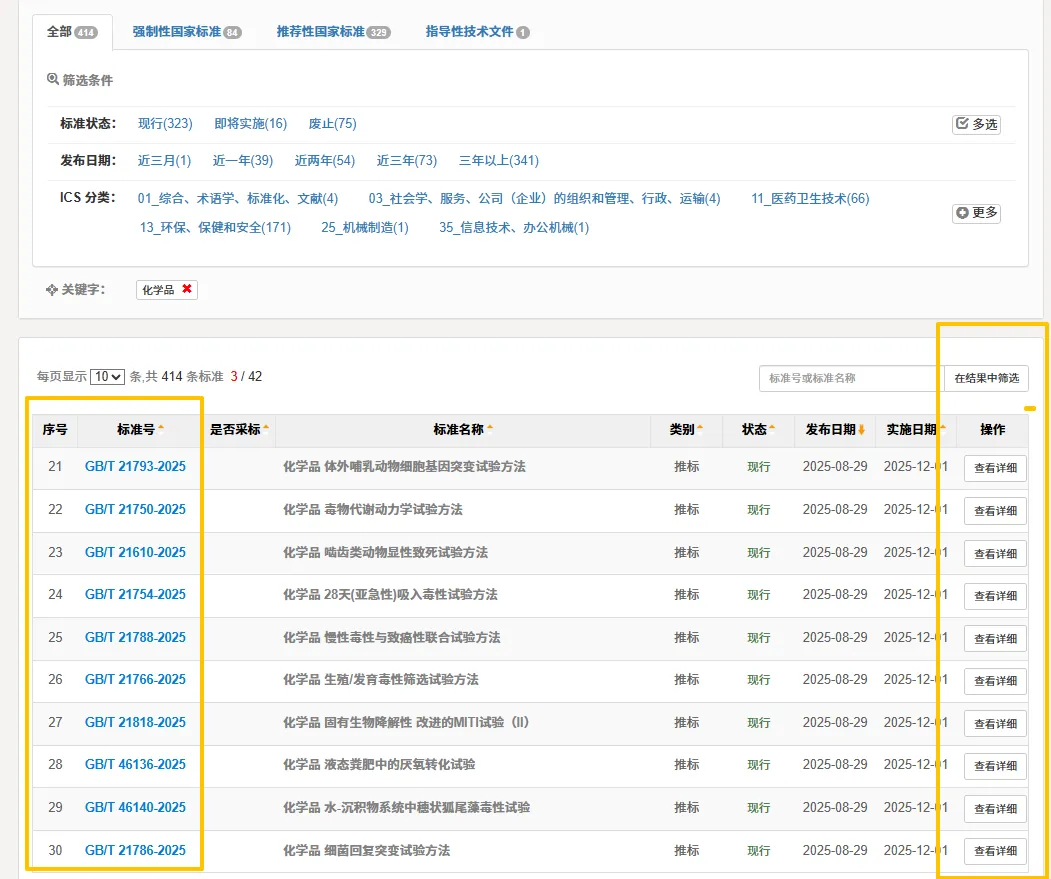Open standard GB/T 21786-2025

click(x=135, y=850)
